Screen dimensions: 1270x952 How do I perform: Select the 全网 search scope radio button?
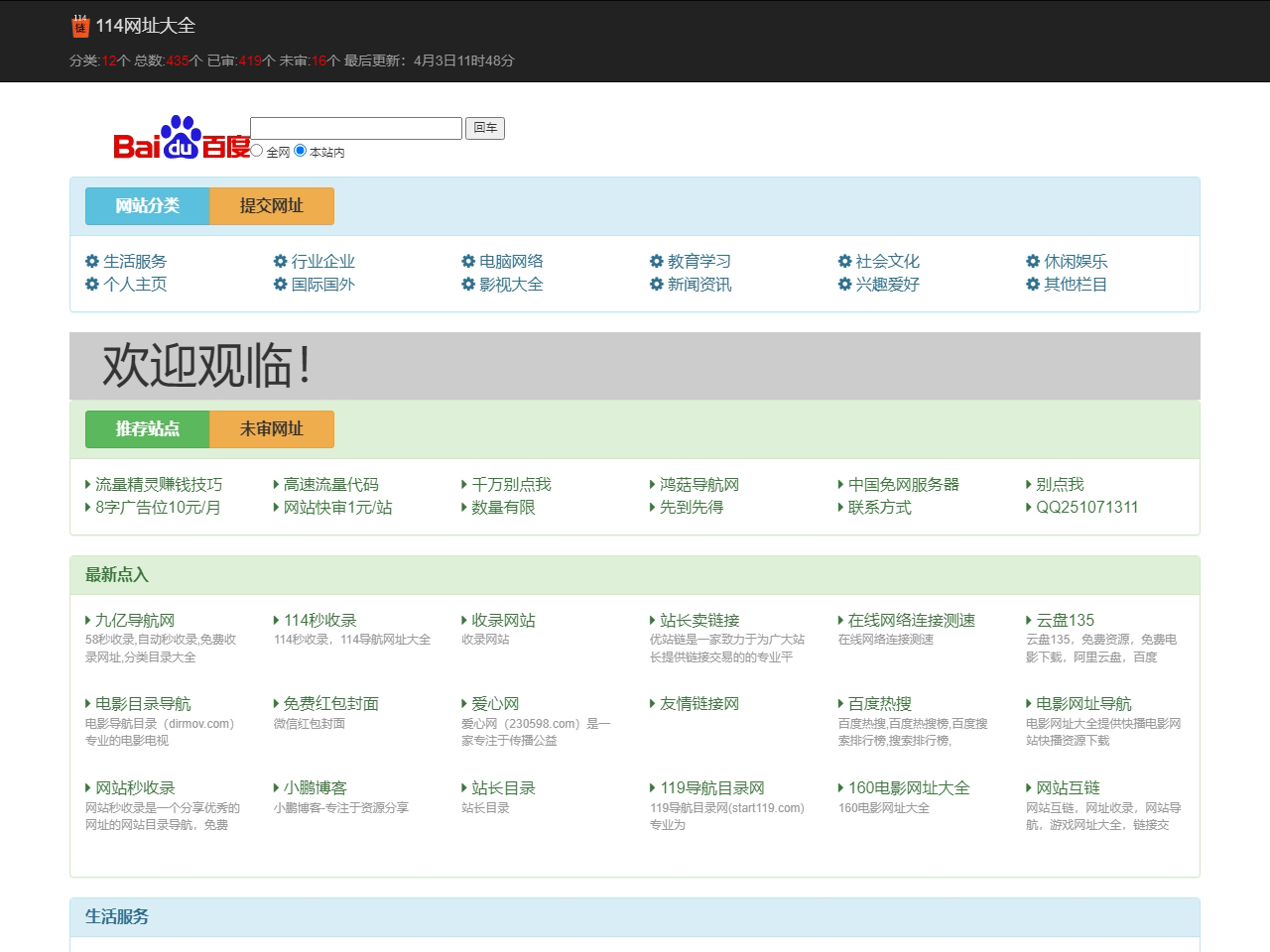(256, 152)
